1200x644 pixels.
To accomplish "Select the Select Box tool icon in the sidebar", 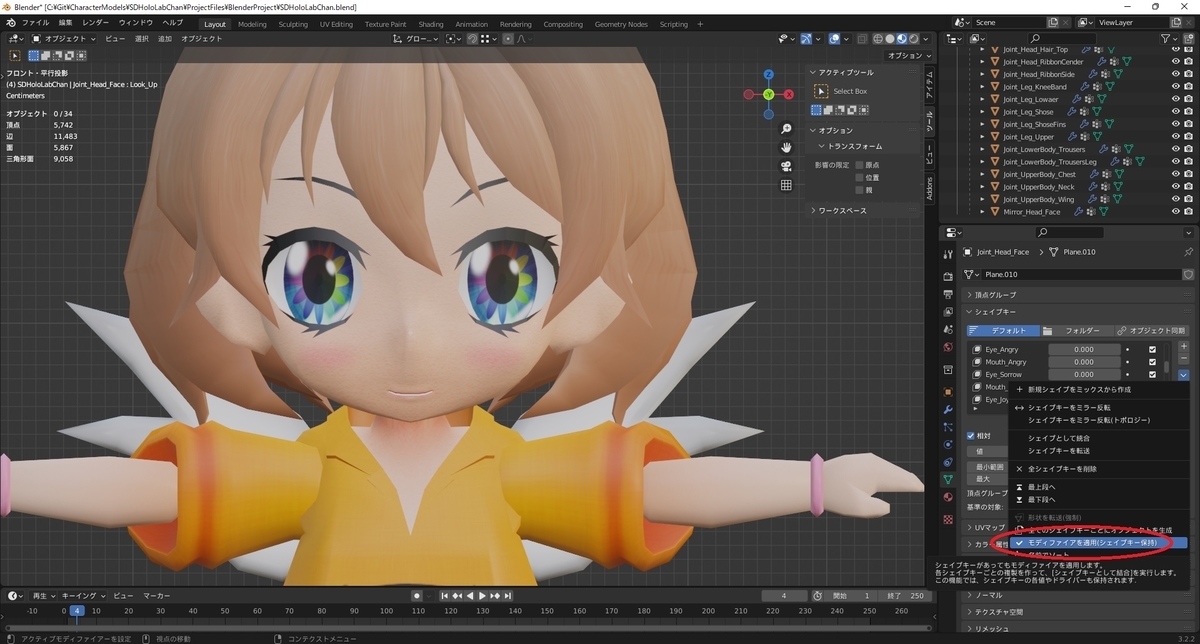I will 821,91.
